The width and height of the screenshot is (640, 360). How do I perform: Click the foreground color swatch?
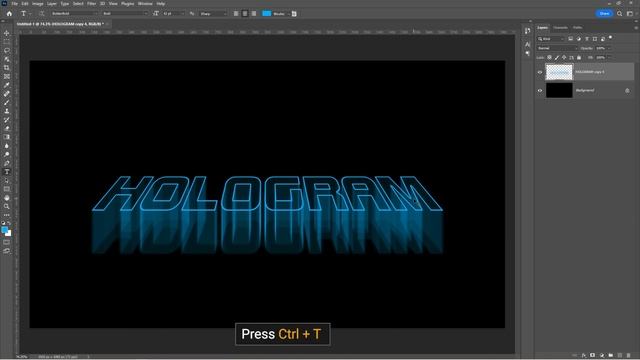click(x=4, y=230)
